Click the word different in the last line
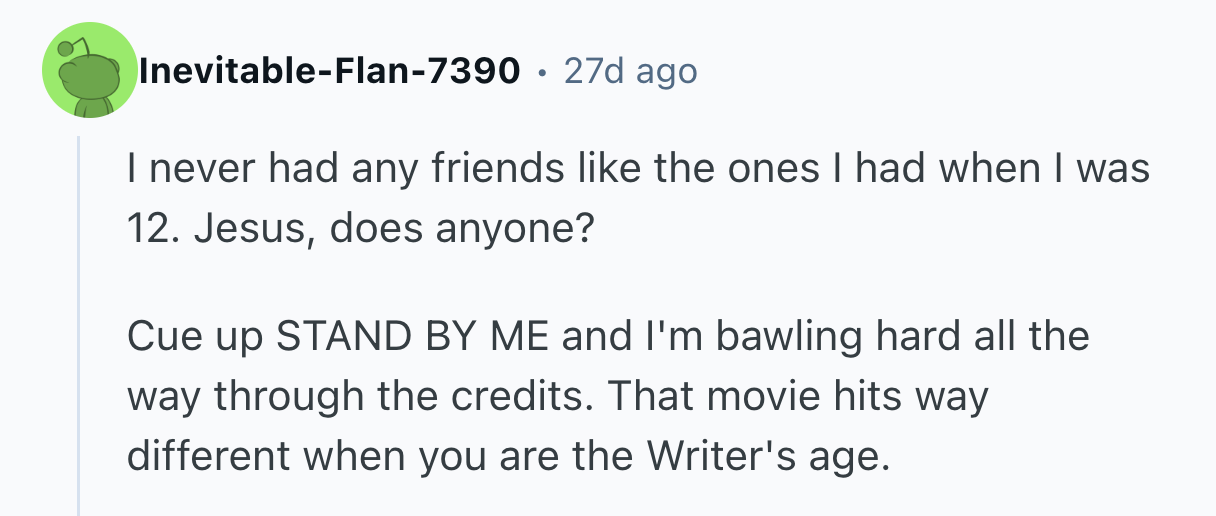The width and height of the screenshot is (1216, 516). [x=207, y=455]
